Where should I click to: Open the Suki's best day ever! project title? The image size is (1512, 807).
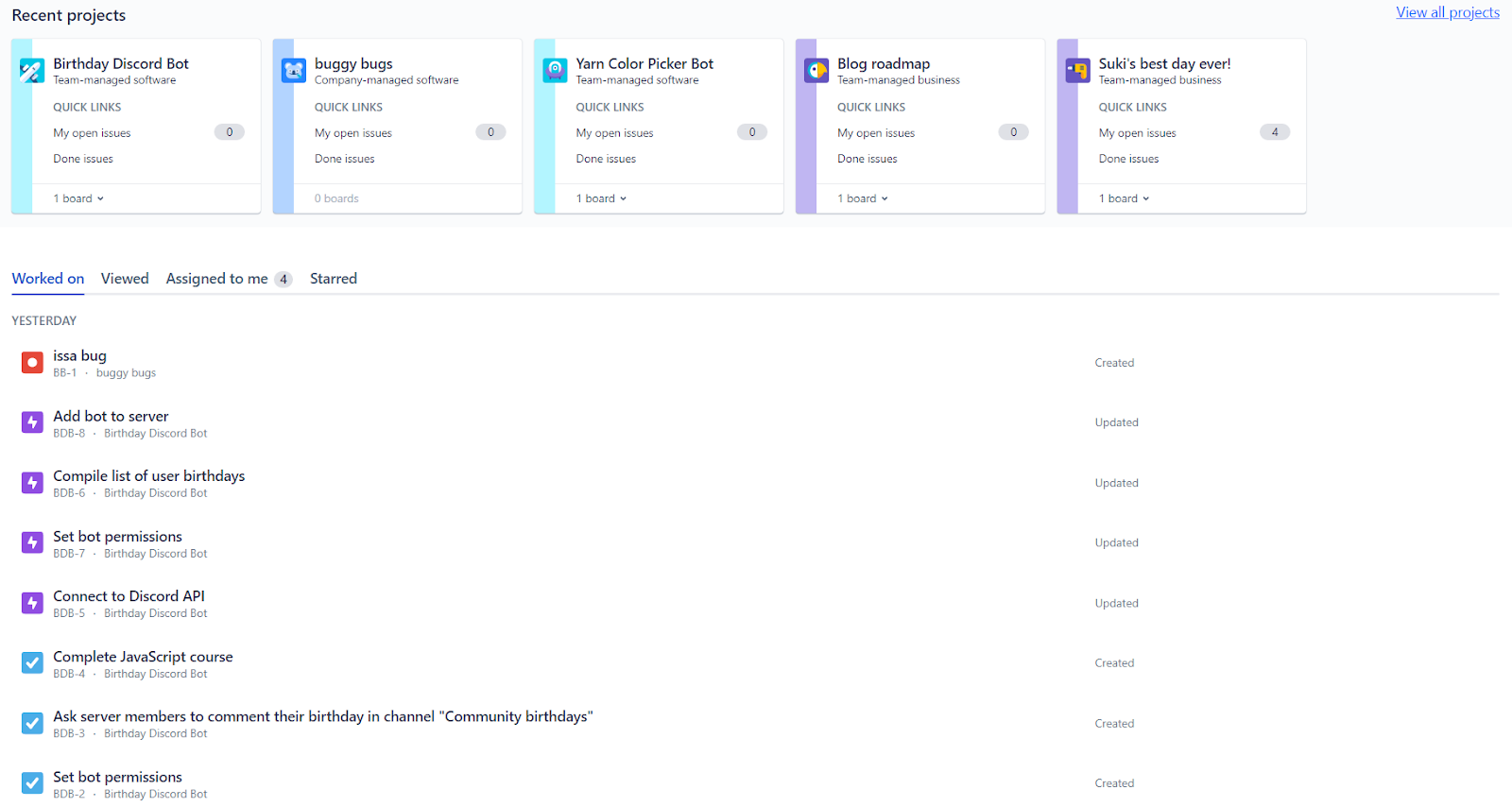1164,63
